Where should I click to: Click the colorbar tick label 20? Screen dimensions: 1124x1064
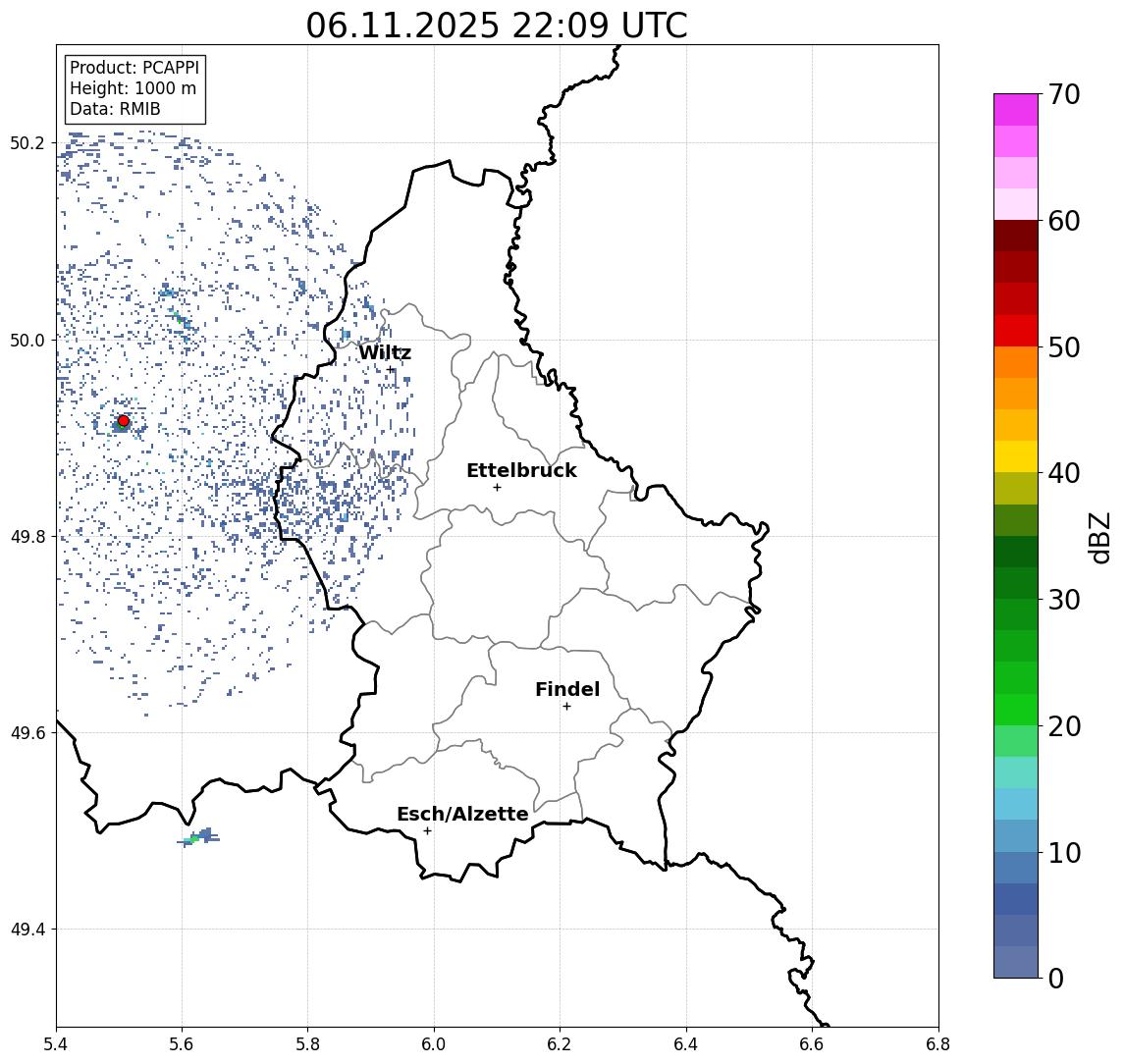pyautogui.click(x=1064, y=725)
